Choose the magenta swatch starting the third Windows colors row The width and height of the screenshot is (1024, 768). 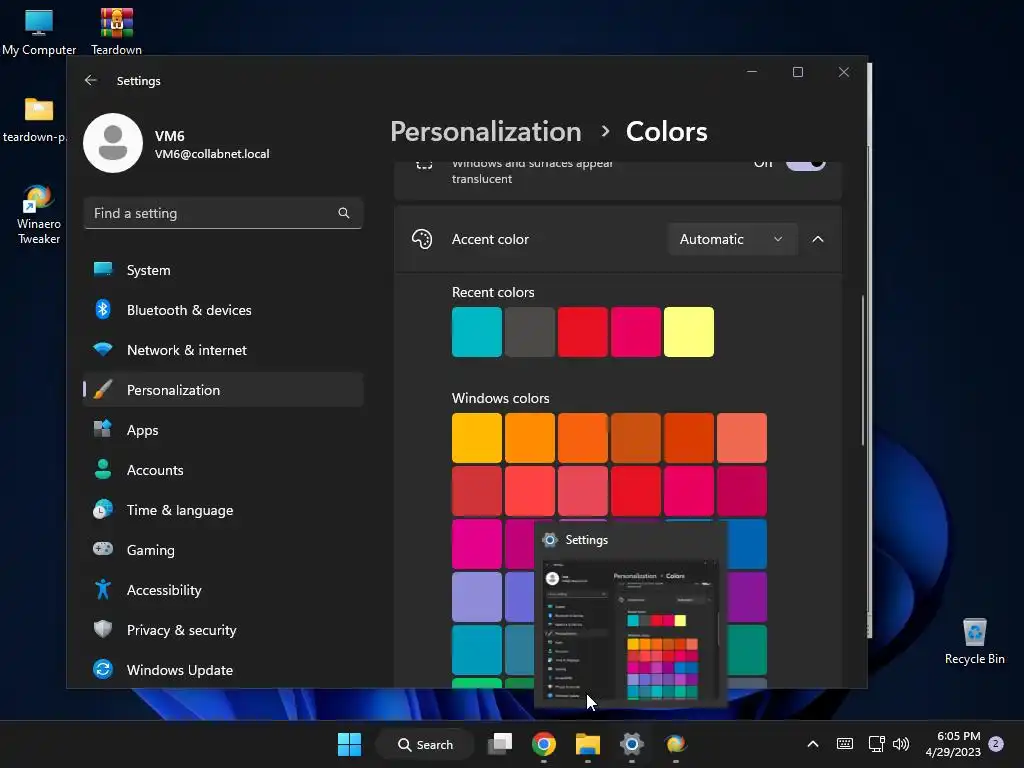click(x=477, y=544)
